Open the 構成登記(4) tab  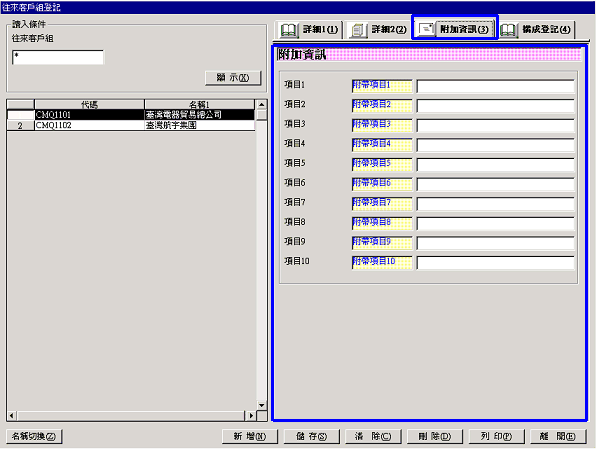click(x=537, y=30)
